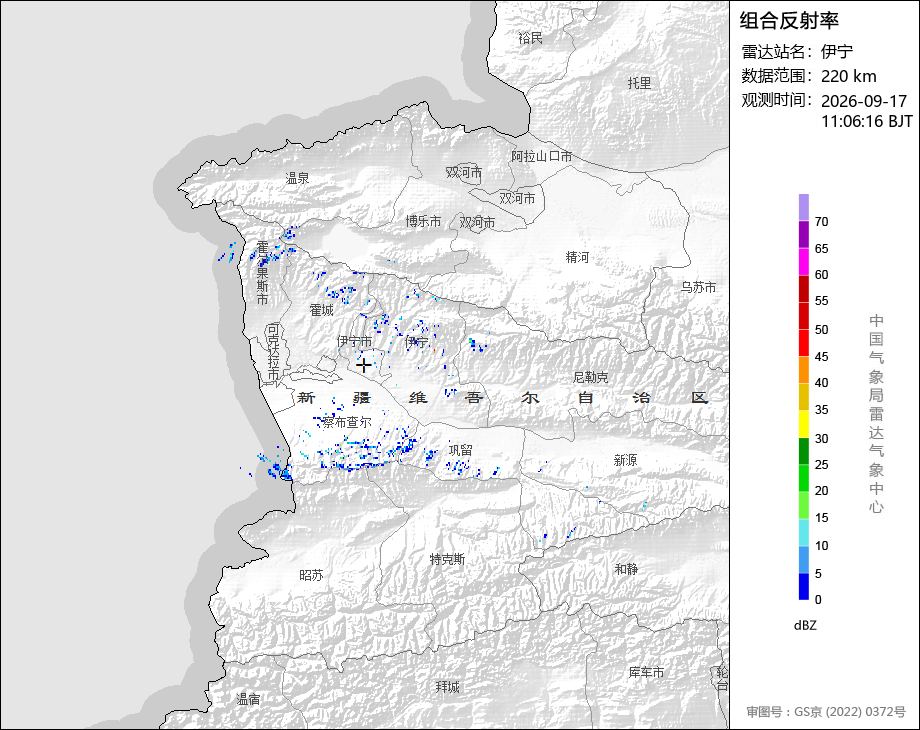Click the 阿拉山口市 map label
This screenshot has width=920, height=730.
(x=542, y=156)
